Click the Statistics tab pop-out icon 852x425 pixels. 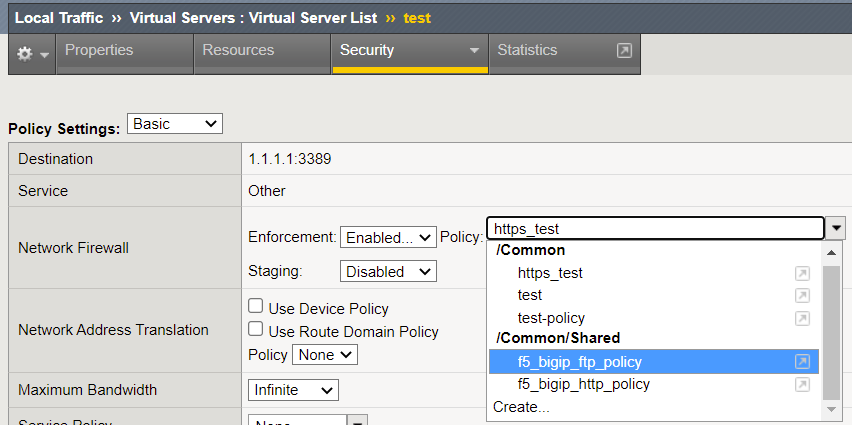point(624,51)
